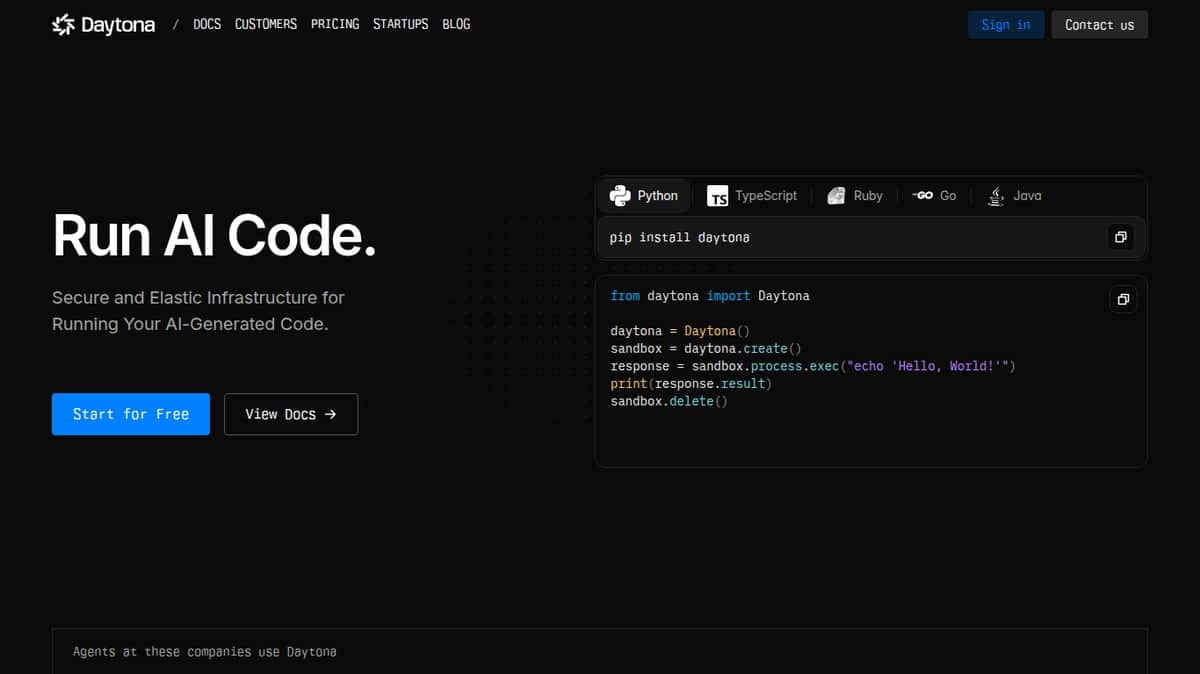Click 'daytona = Daytona()' code line
Screen dimensions: 1200x674
[680, 331]
